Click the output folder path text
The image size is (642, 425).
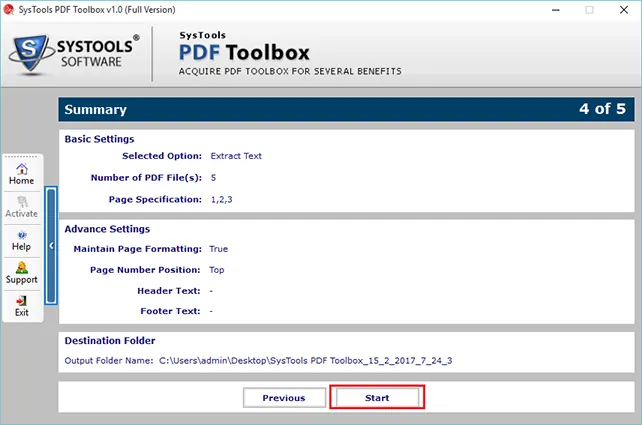coord(305,361)
